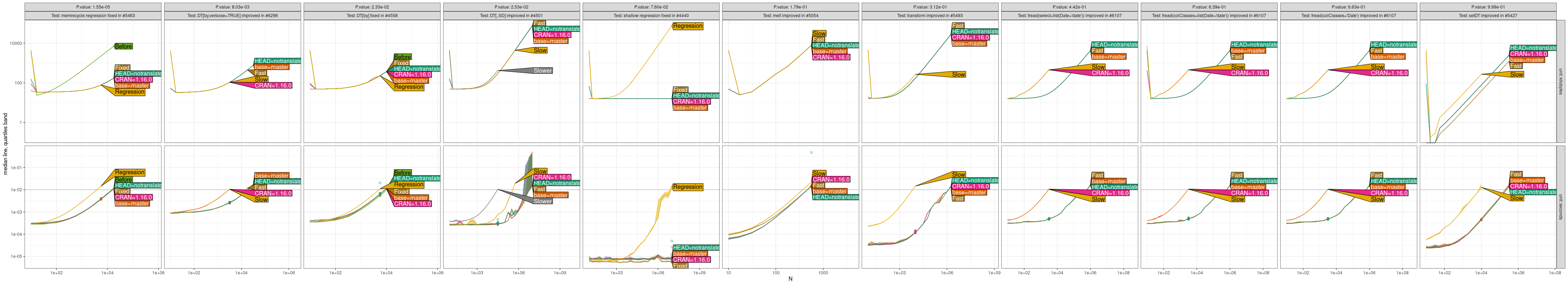Click gray 'Slower' label in DT[,.SD] kilobytes panel
Viewport: 1568px width, 285px height.
[x=543, y=71]
